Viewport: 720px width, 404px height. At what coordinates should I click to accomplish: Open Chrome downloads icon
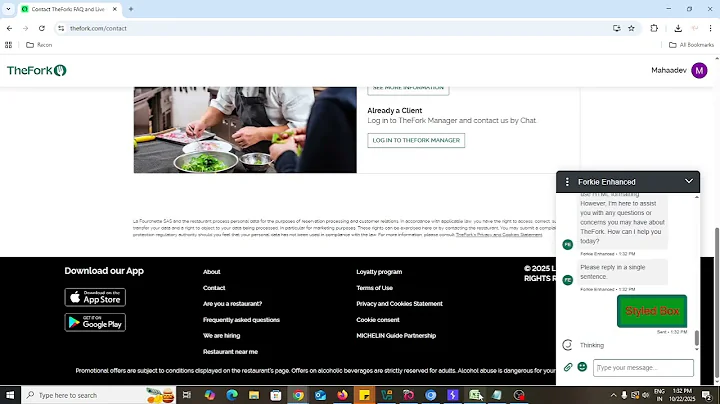pos(678,28)
